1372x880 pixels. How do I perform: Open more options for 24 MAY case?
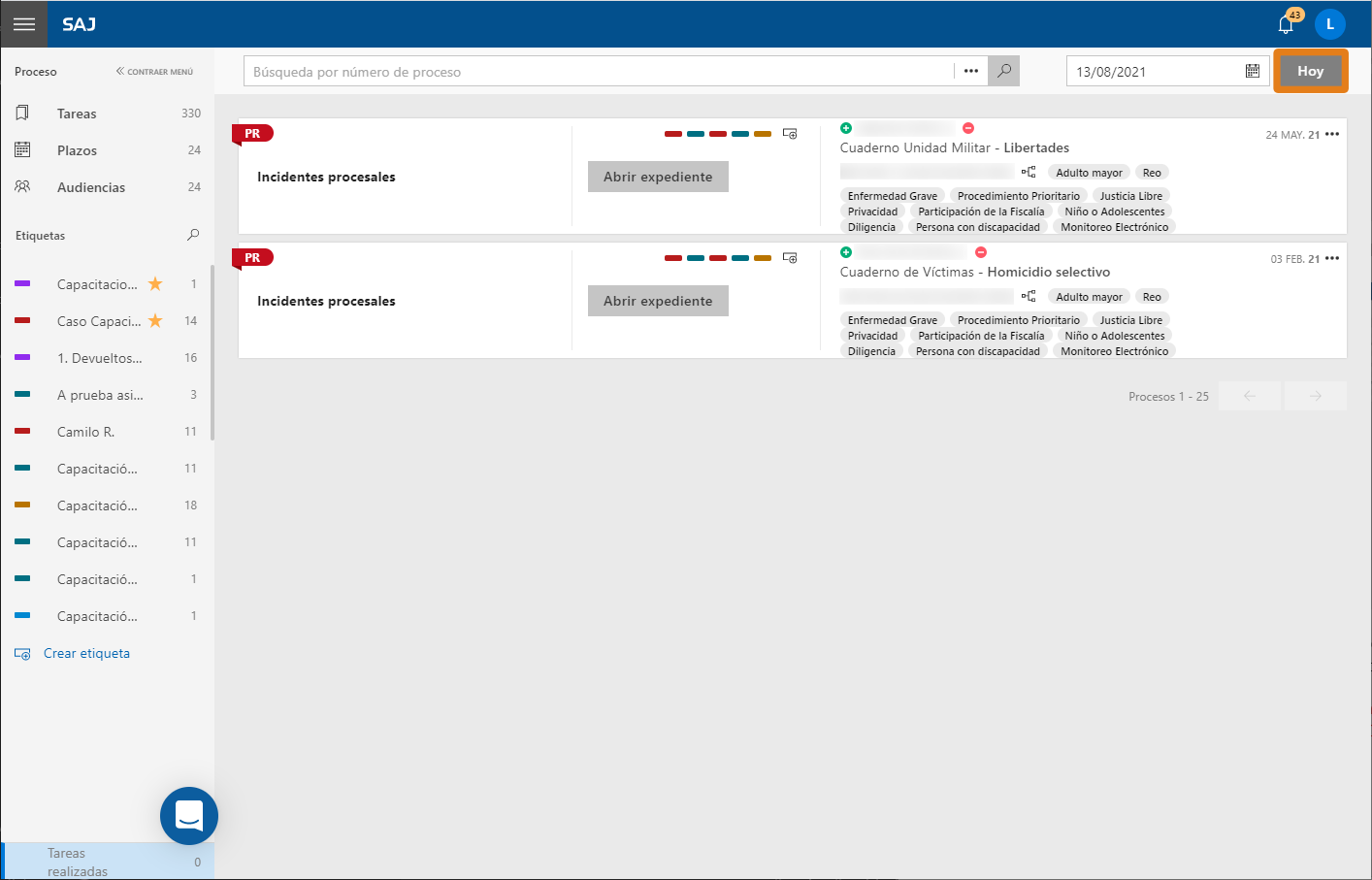[1332, 135]
